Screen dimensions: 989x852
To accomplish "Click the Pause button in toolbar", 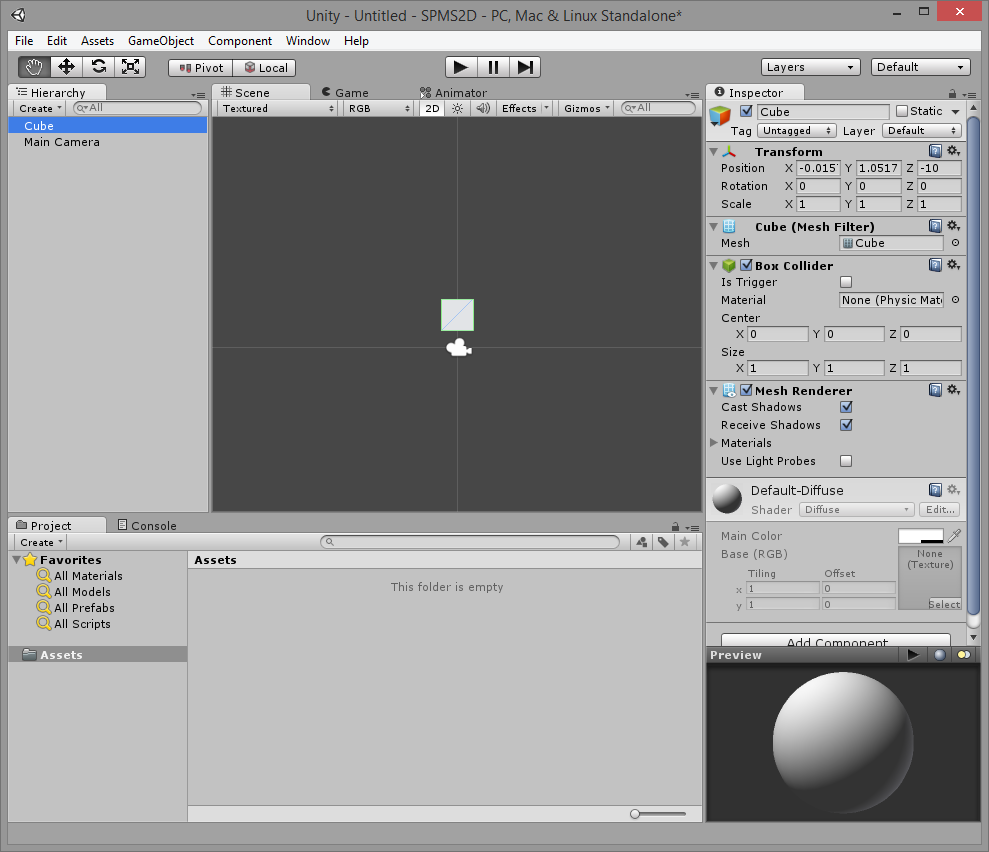I will (x=493, y=67).
